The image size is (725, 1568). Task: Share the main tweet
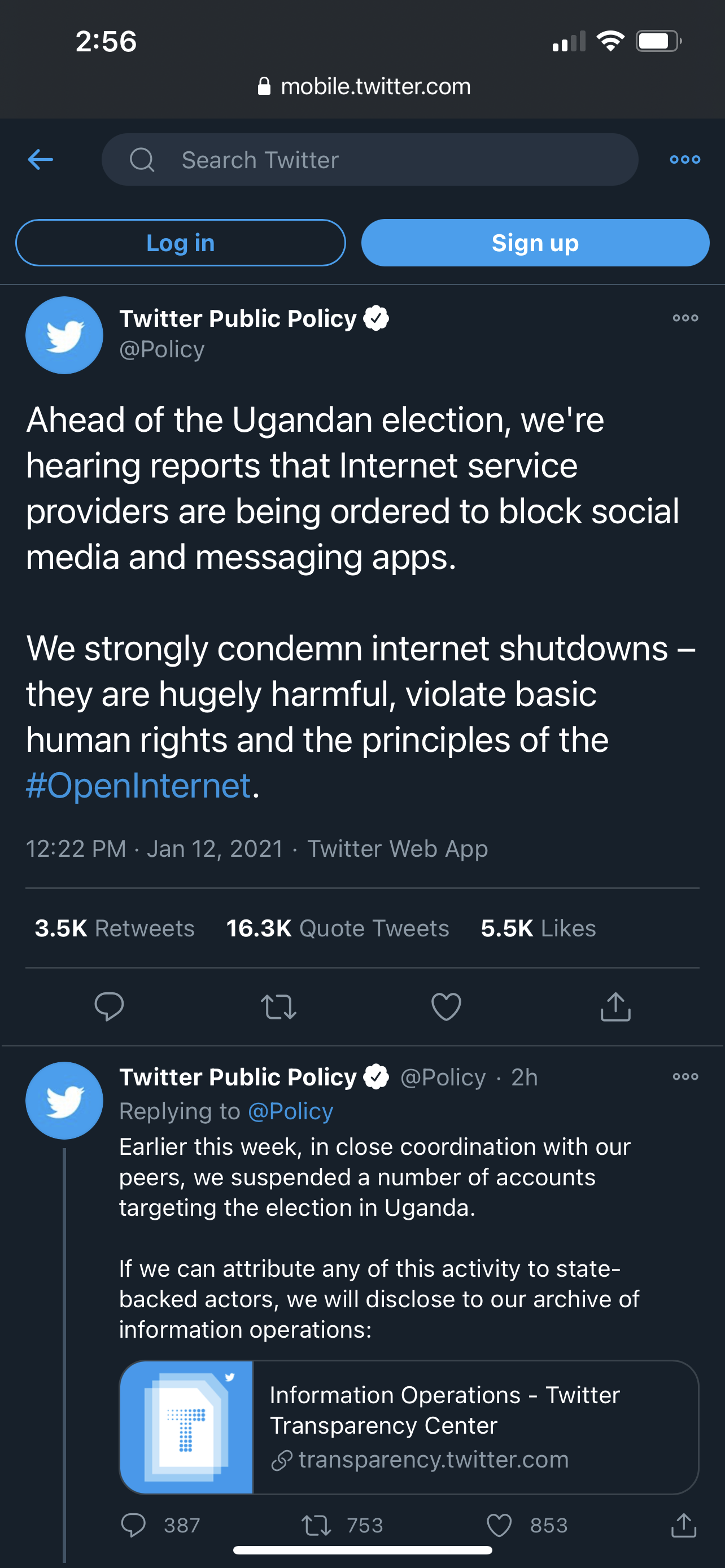click(615, 1006)
